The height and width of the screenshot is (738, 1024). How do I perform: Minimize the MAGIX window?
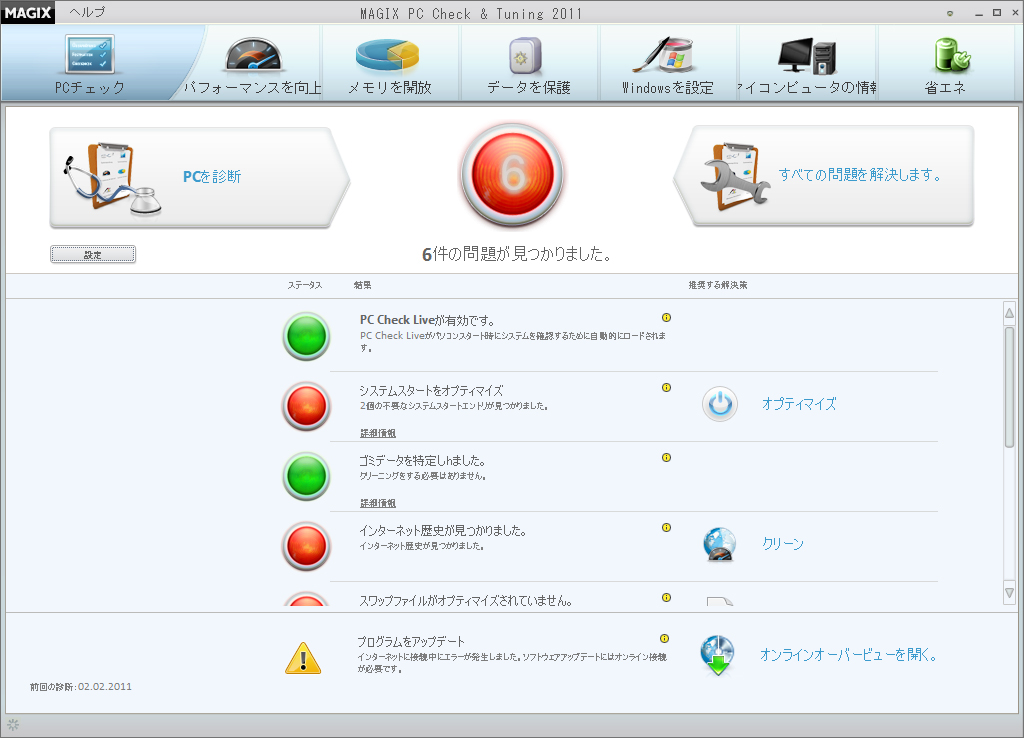978,13
